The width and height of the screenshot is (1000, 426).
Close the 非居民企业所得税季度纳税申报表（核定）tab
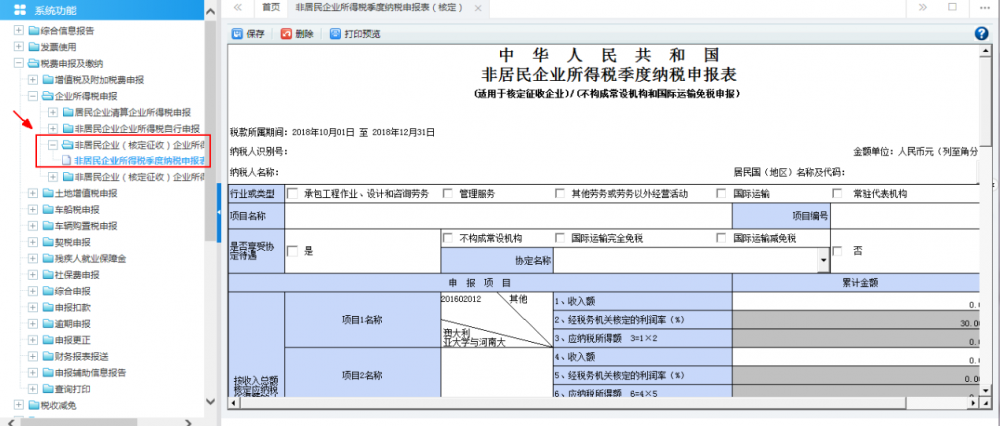pos(476,8)
